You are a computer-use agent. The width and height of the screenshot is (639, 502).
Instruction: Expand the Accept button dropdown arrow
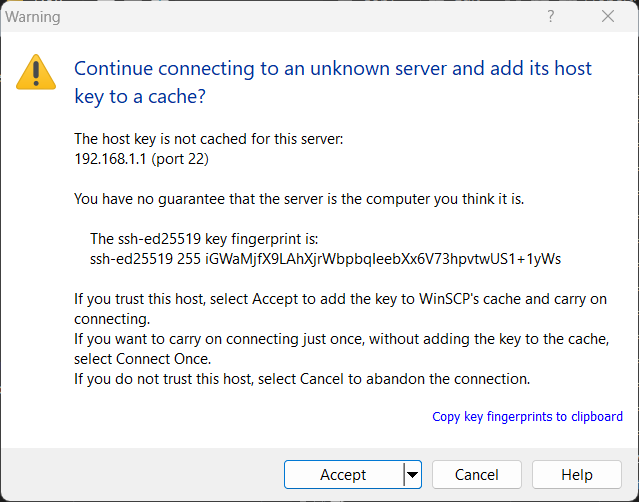[x=412, y=475]
